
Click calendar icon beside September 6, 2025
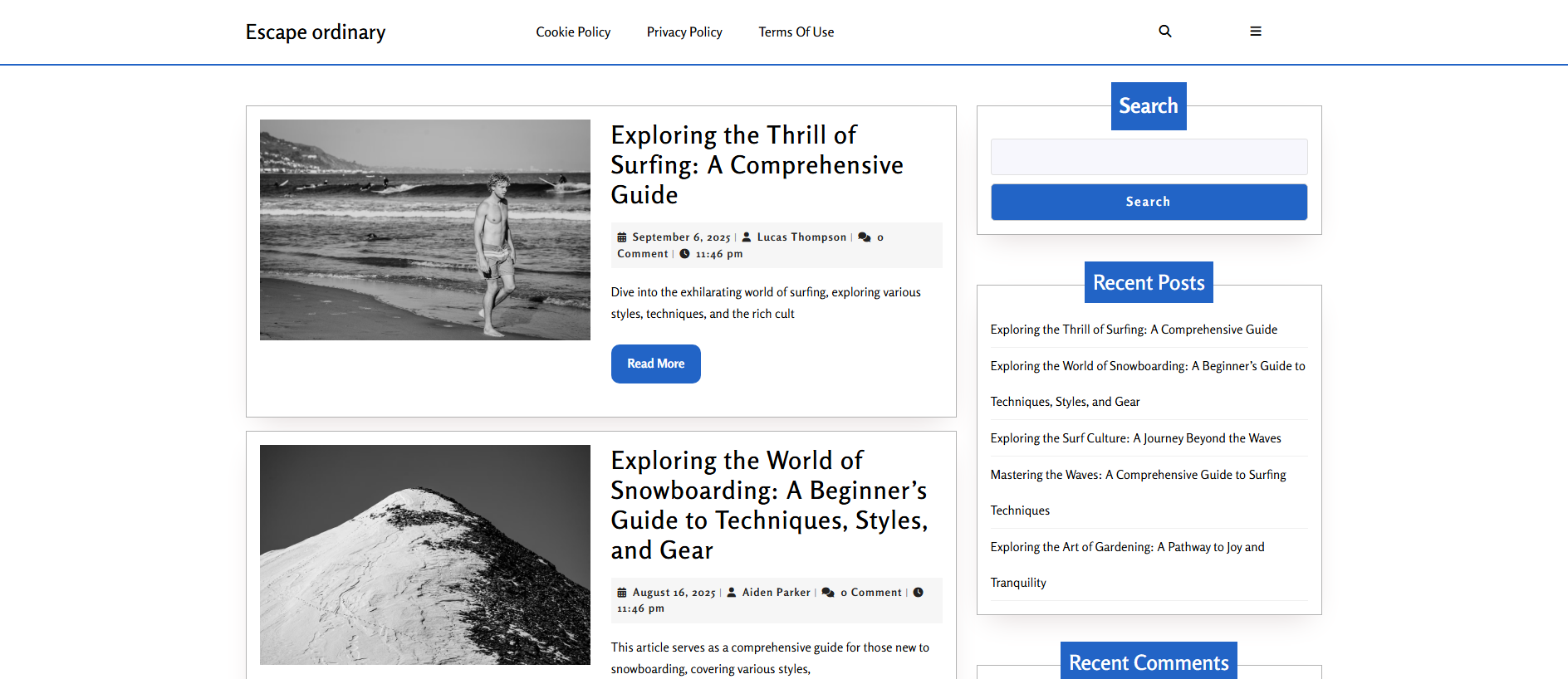coord(622,237)
